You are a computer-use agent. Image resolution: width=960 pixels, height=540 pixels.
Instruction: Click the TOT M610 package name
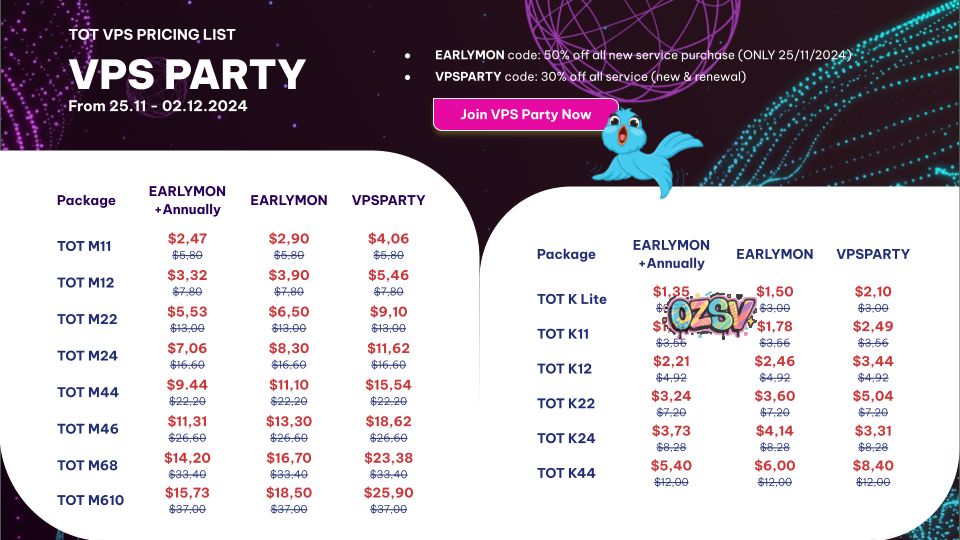[90, 500]
